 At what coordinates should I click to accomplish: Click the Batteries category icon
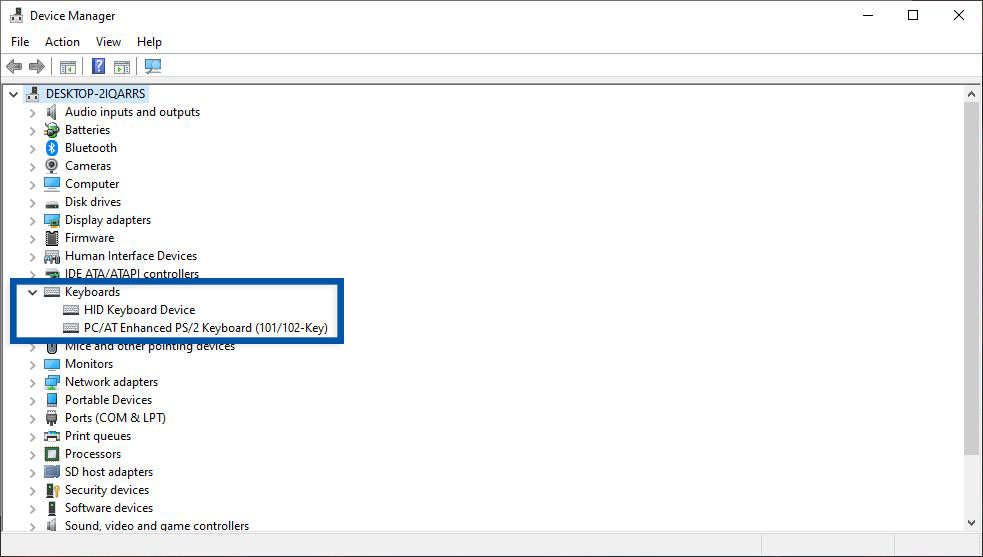[x=51, y=130]
